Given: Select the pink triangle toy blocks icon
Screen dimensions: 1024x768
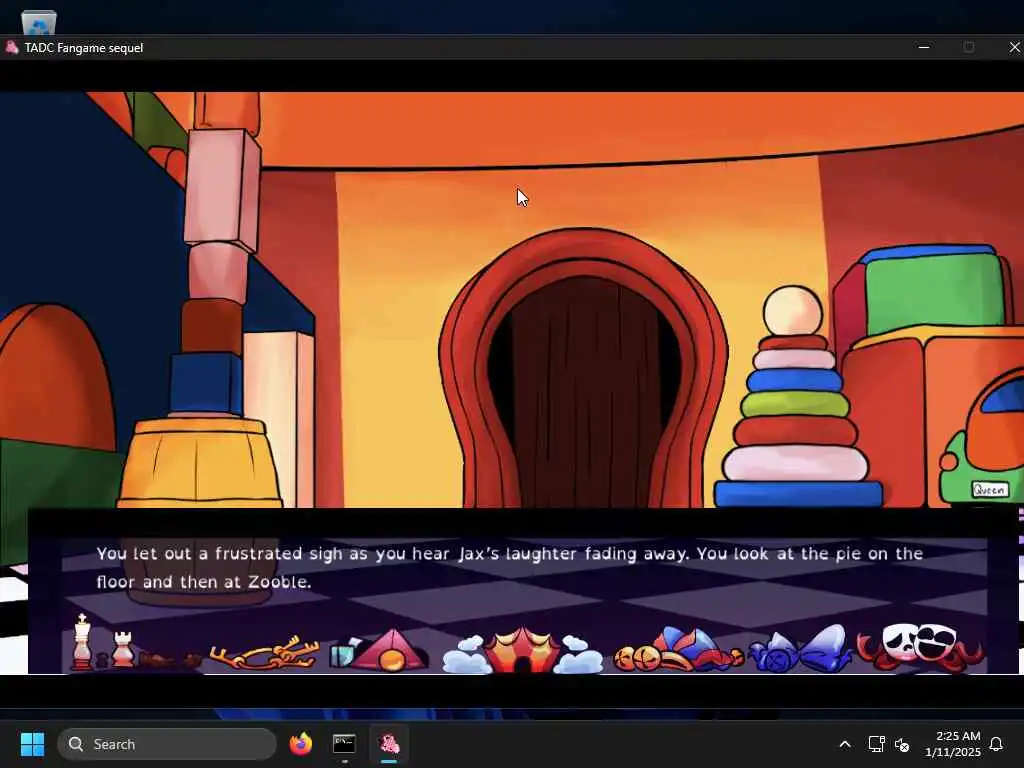Looking at the screenshot, I should click(x=379, y=650).
